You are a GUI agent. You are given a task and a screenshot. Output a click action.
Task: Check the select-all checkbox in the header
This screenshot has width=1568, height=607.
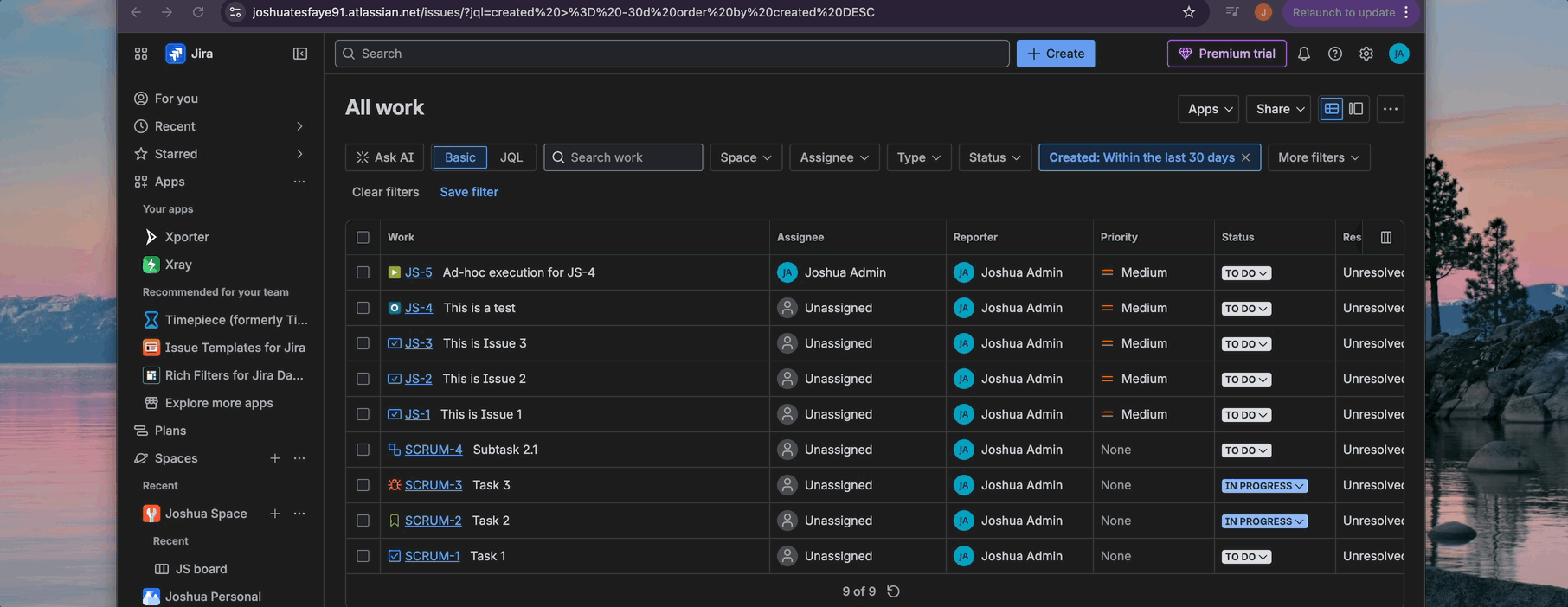[x=363, y=237]
